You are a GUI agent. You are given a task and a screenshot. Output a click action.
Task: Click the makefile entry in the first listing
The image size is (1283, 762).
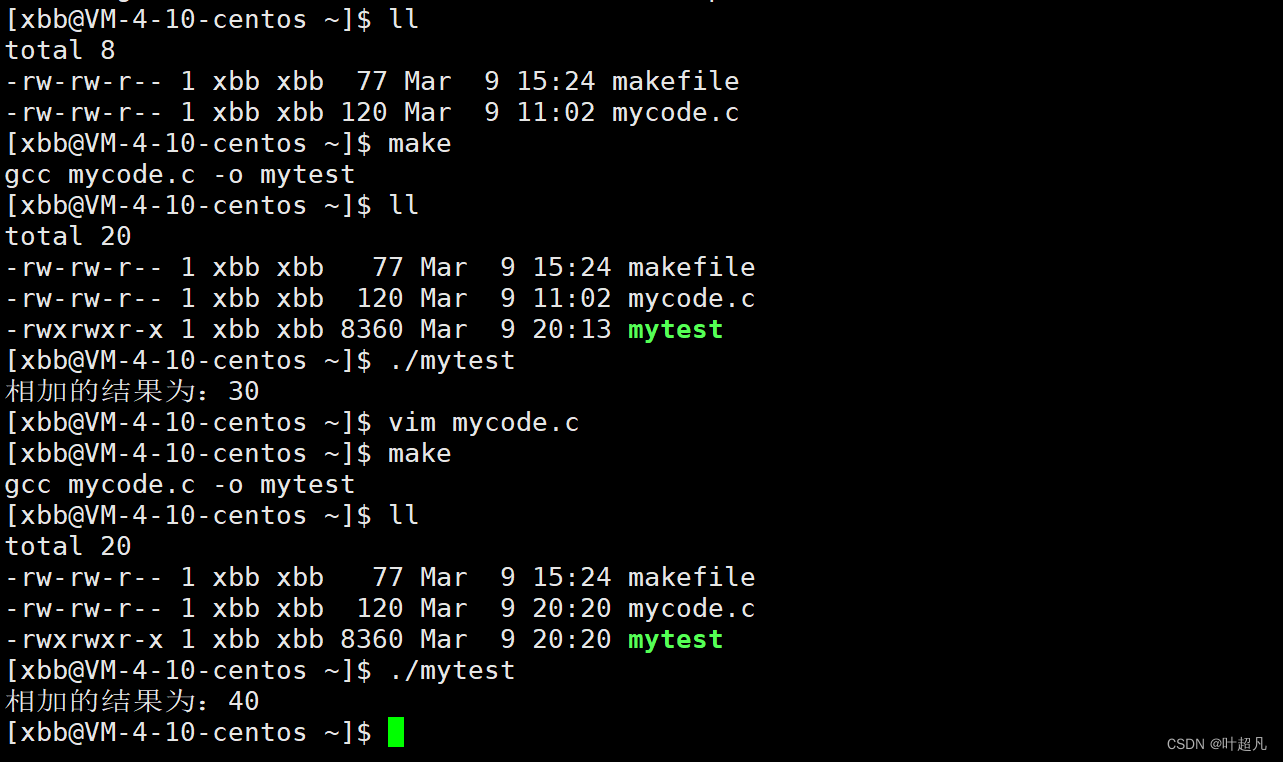(675, 81)
